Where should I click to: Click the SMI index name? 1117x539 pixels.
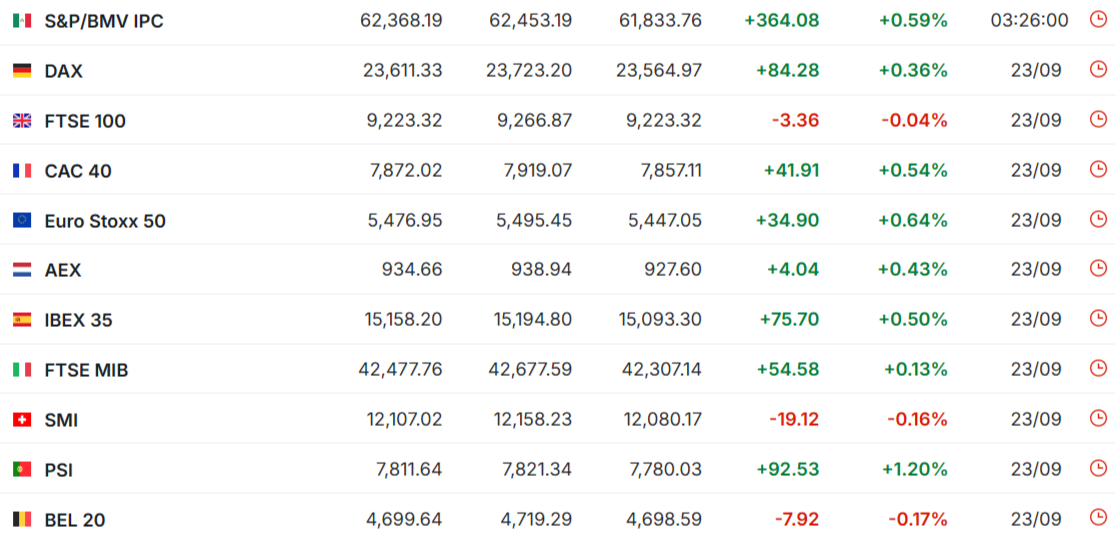click(61, 420)
